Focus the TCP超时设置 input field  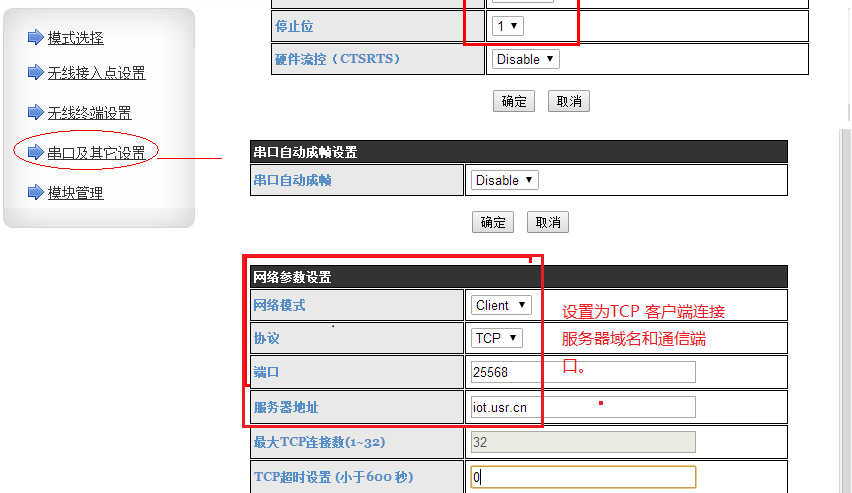tap(582, 477)
